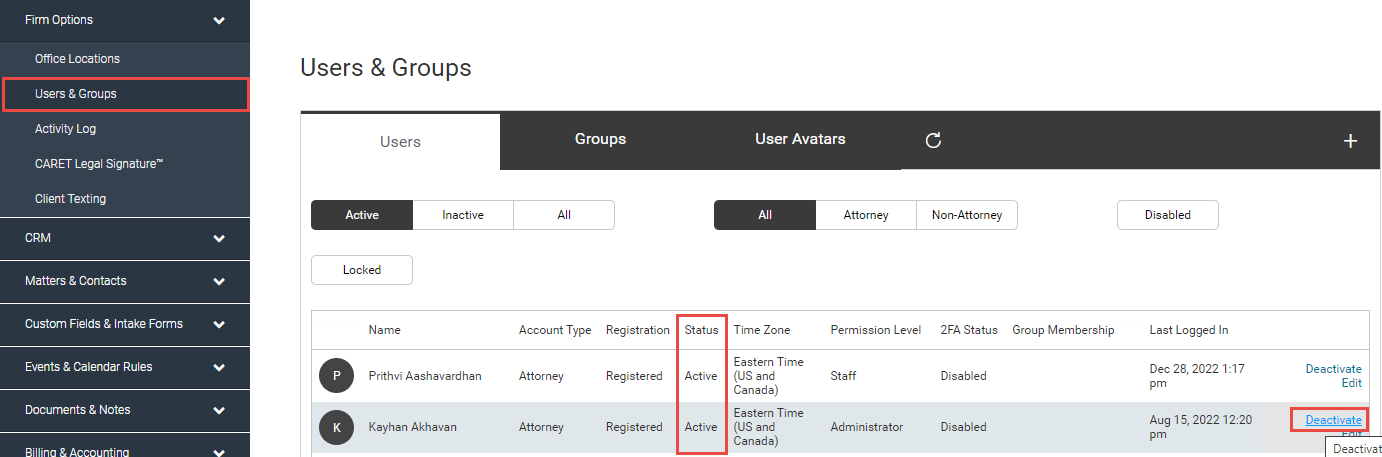
Task: Select the name Prithvi Aashavardhan
Action: pyautogui.click(x=425, y=376)
